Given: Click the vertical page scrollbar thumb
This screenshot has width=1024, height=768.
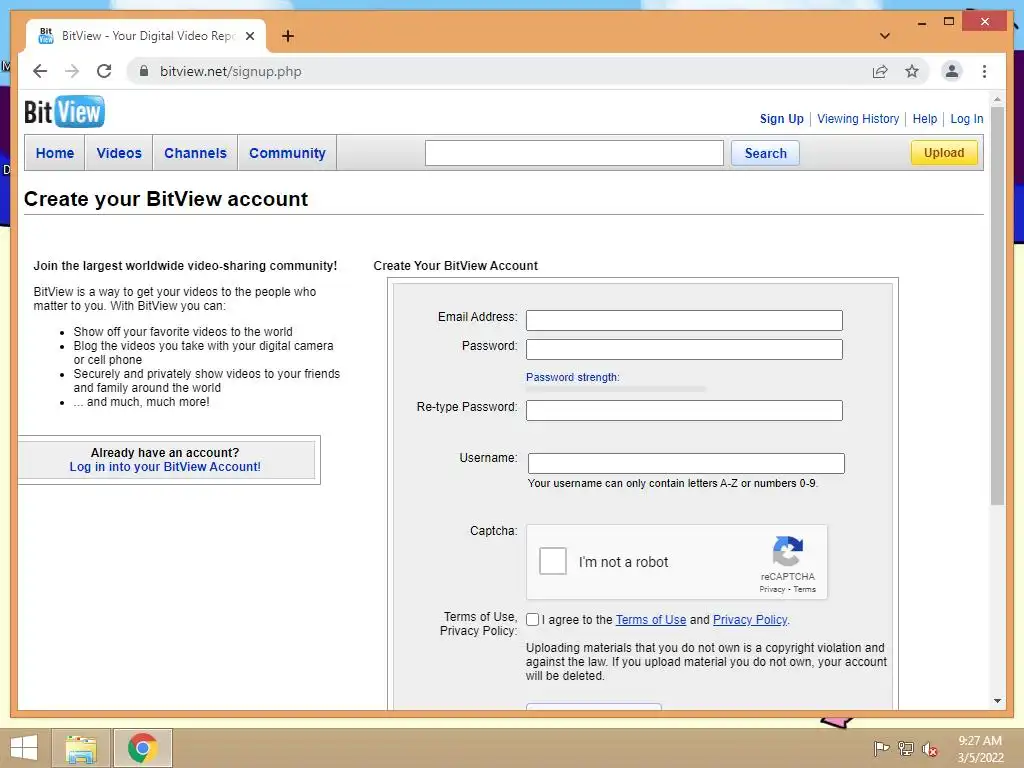Looking at the screenshot, I should point(997,307).
